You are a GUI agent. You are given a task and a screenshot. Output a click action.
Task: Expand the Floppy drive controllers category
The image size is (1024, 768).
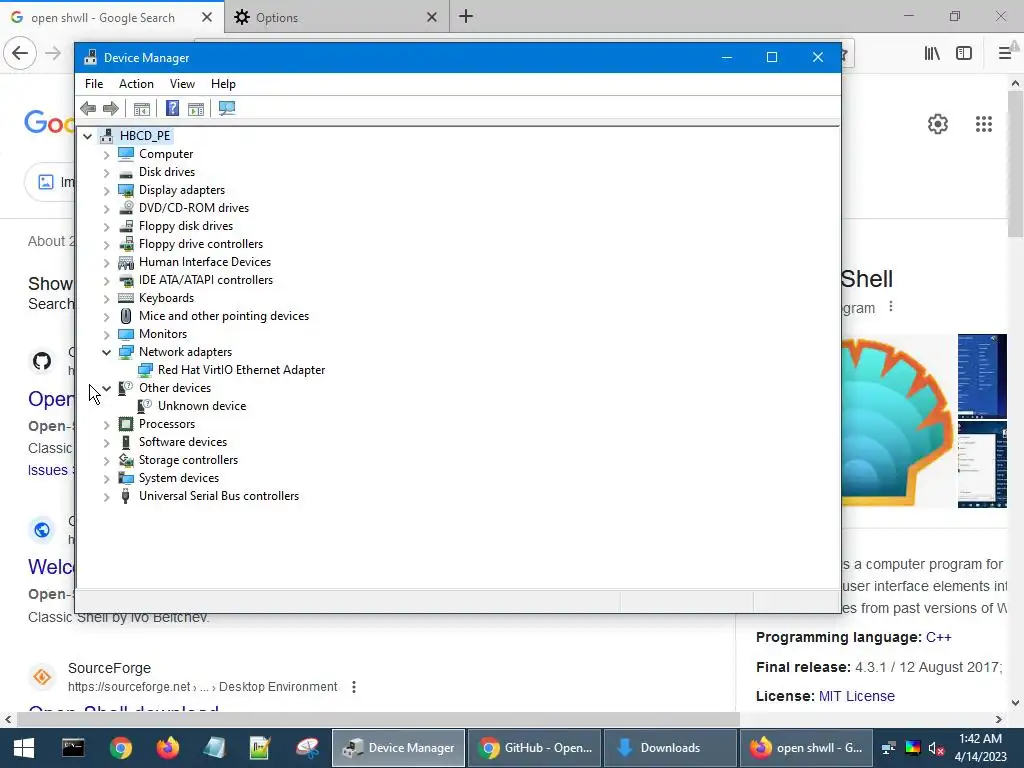coord(106,245)
